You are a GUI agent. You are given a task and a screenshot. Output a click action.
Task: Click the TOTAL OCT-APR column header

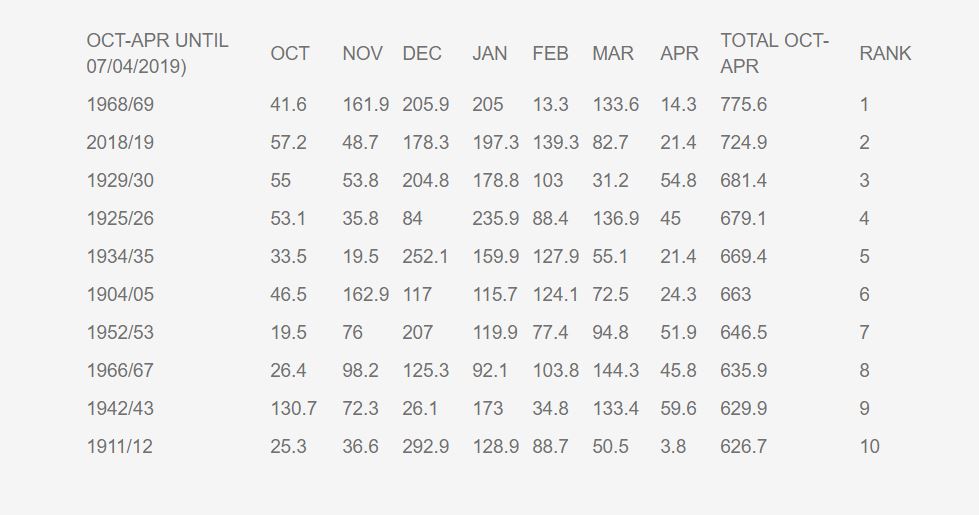[x=774, y=54]
